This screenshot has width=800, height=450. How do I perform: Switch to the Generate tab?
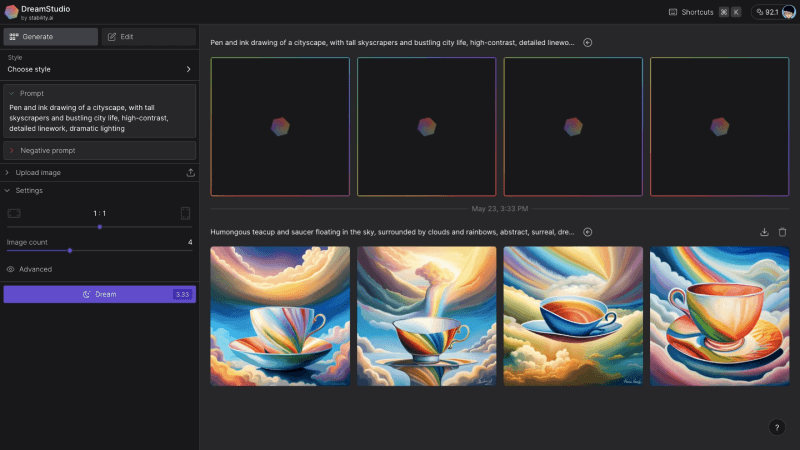[51, 37]
